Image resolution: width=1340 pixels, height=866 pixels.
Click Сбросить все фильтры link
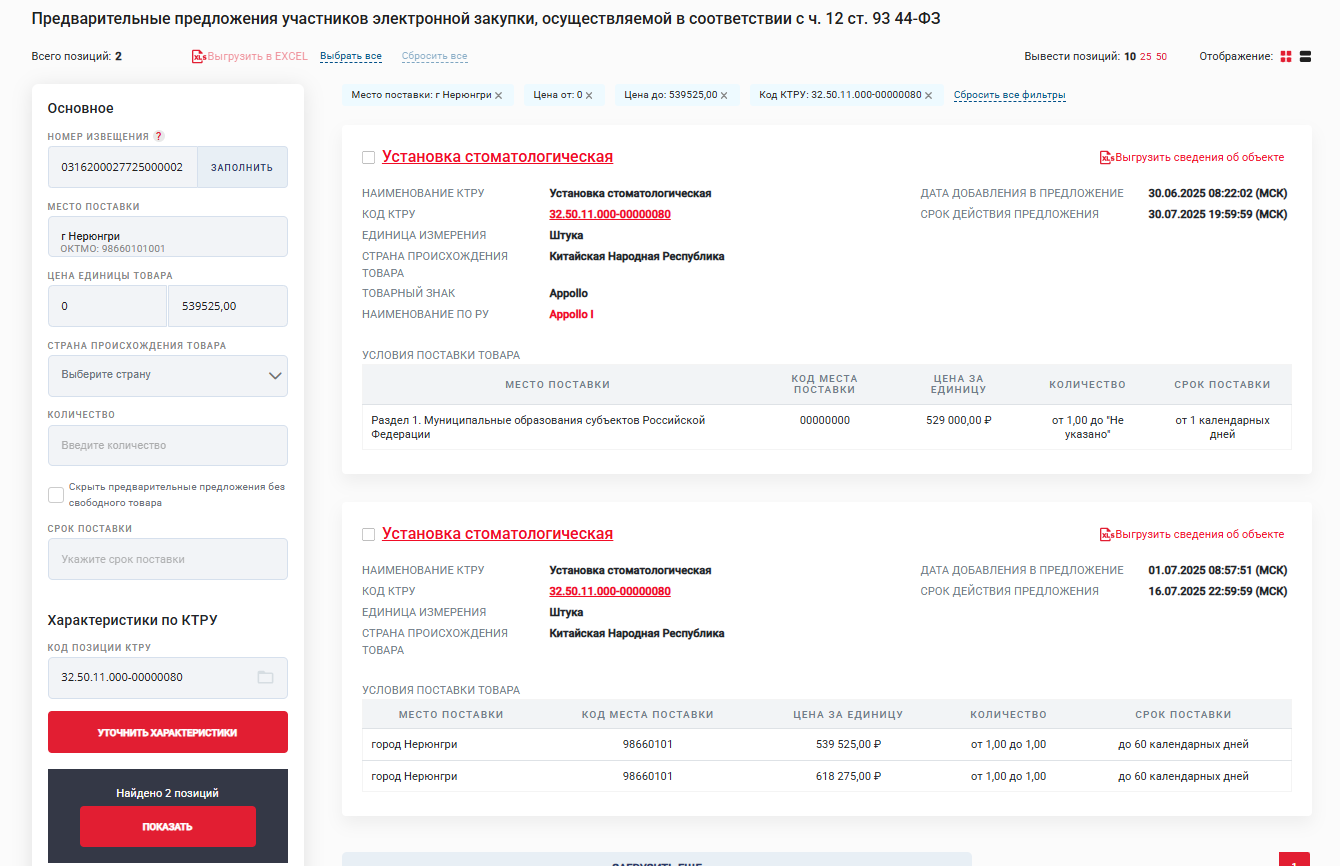click(1010, 96)
